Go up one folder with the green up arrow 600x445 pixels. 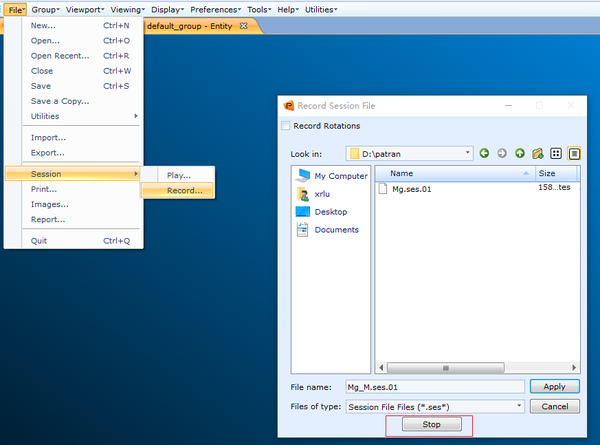click(520, 153)
